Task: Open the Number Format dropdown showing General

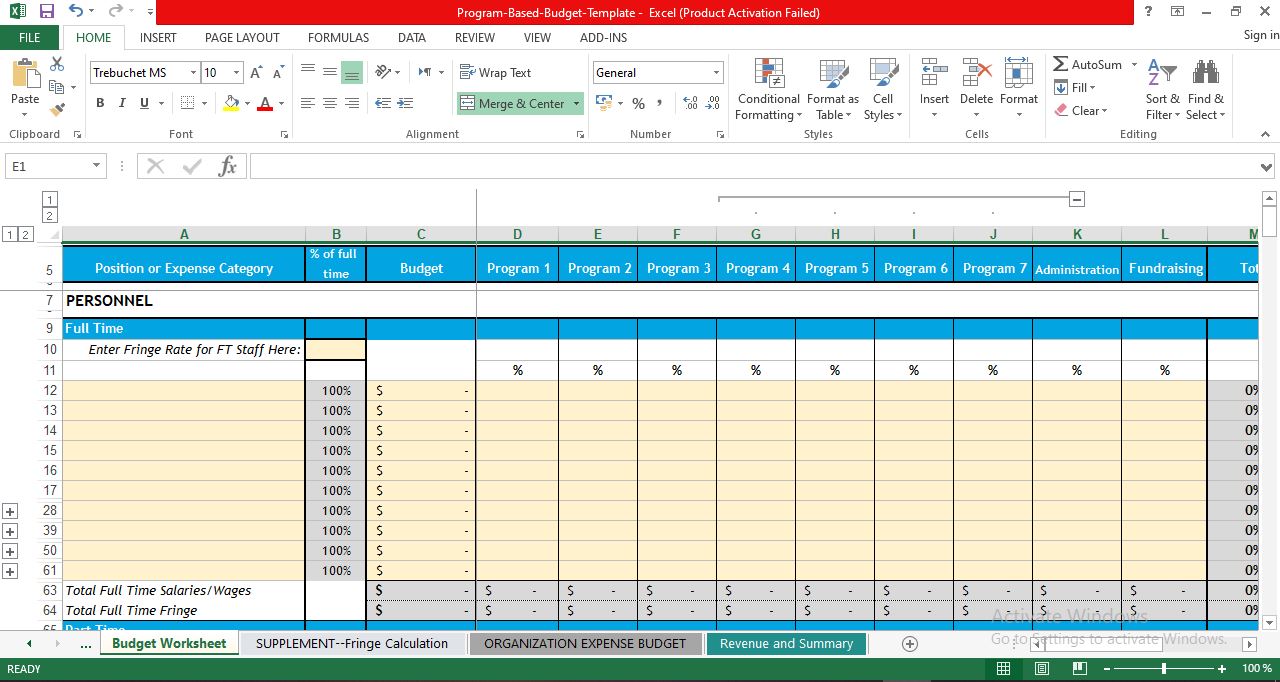Action: tap(716, 72)
